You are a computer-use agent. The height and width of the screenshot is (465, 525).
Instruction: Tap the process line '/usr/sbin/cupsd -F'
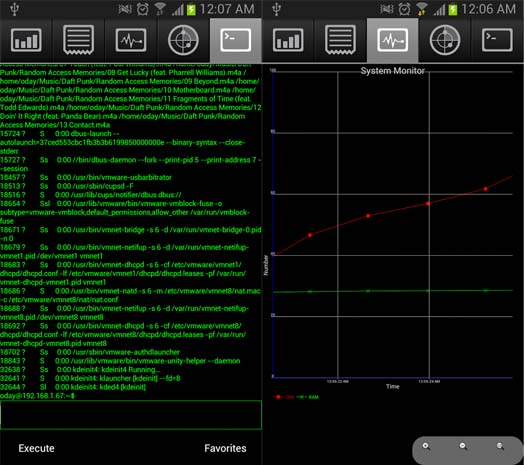tap(67, 186)
